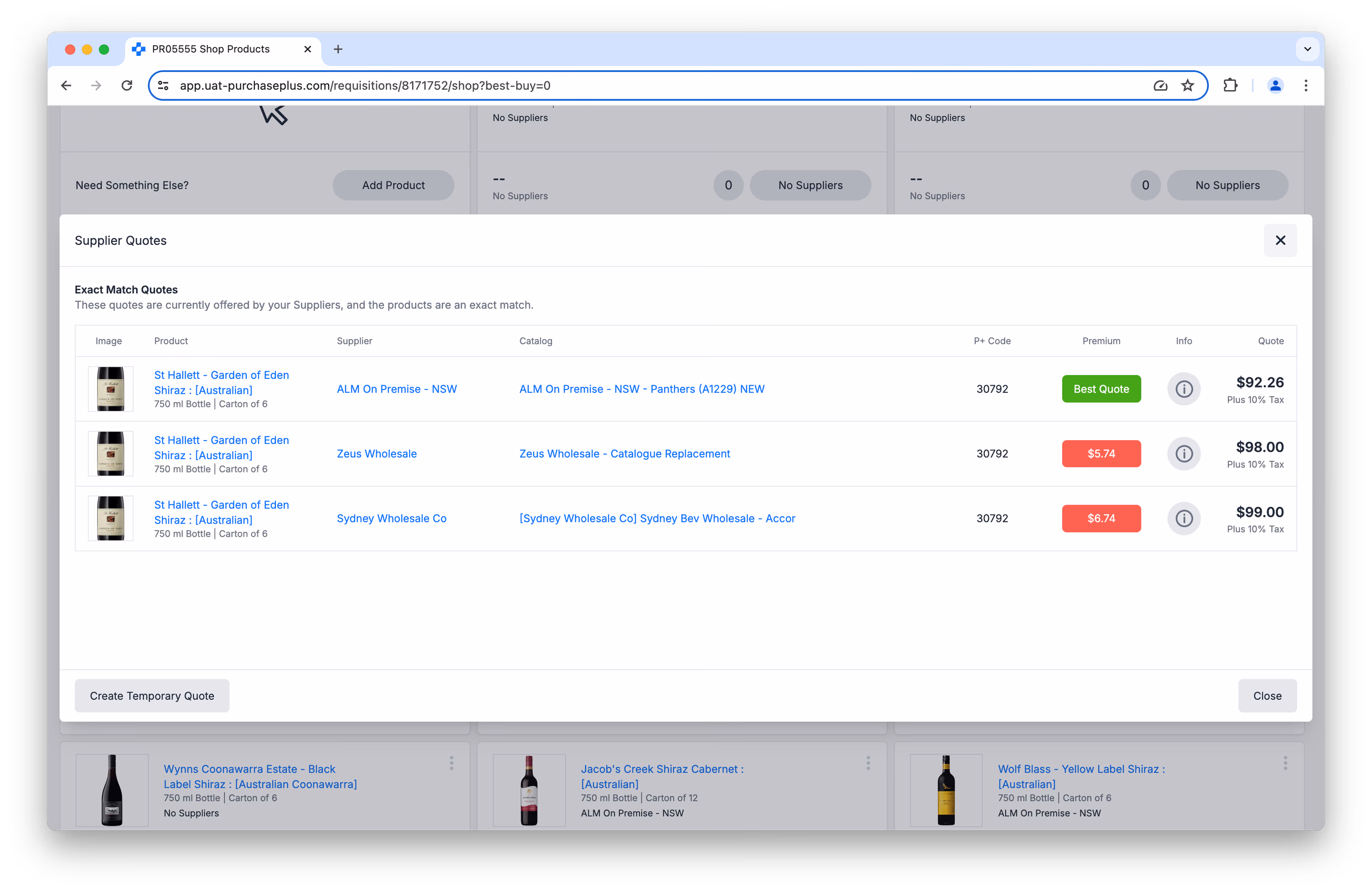Bookmark this page with star icon
This screenshot has height=893, width=1372.
1187,85
